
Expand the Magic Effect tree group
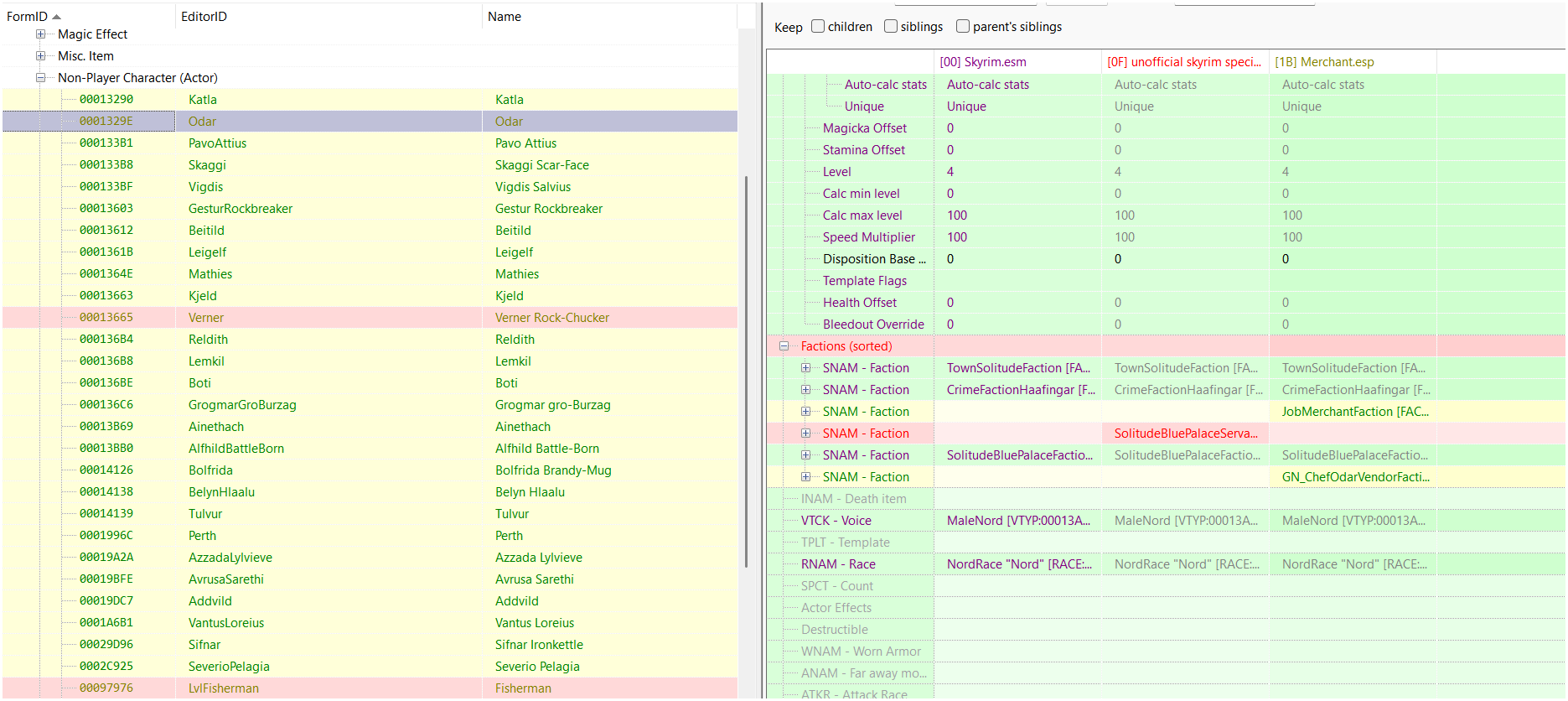tap(40, 34)
